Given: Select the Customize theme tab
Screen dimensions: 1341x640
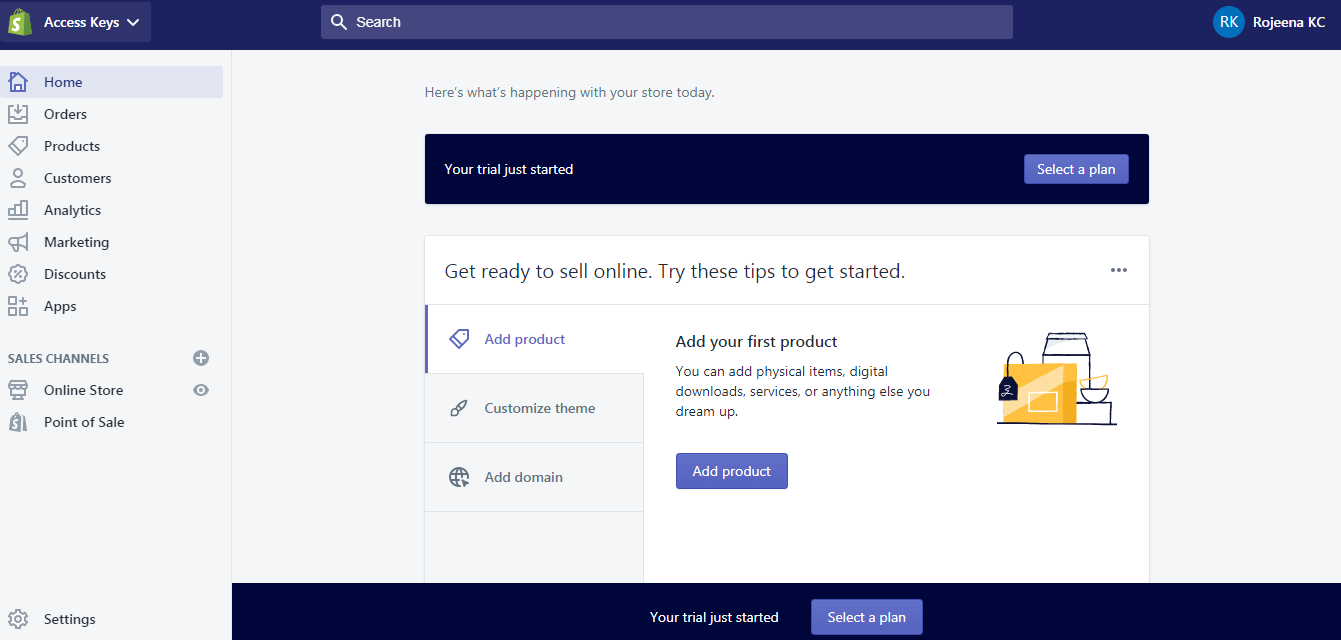Looking at the screenshot, I should (x=534, y=408).
